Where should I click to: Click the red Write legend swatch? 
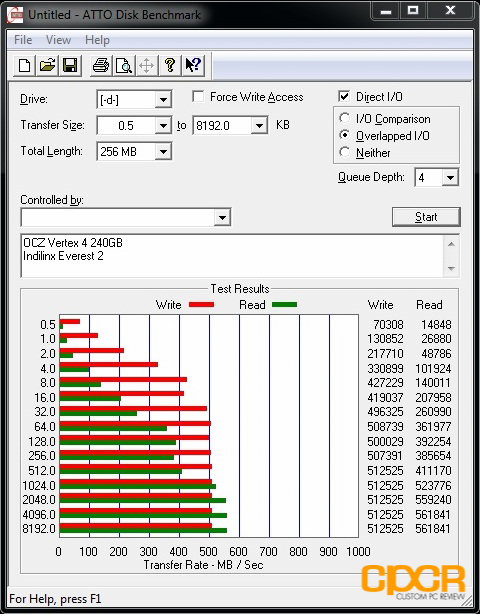(201, 304)
